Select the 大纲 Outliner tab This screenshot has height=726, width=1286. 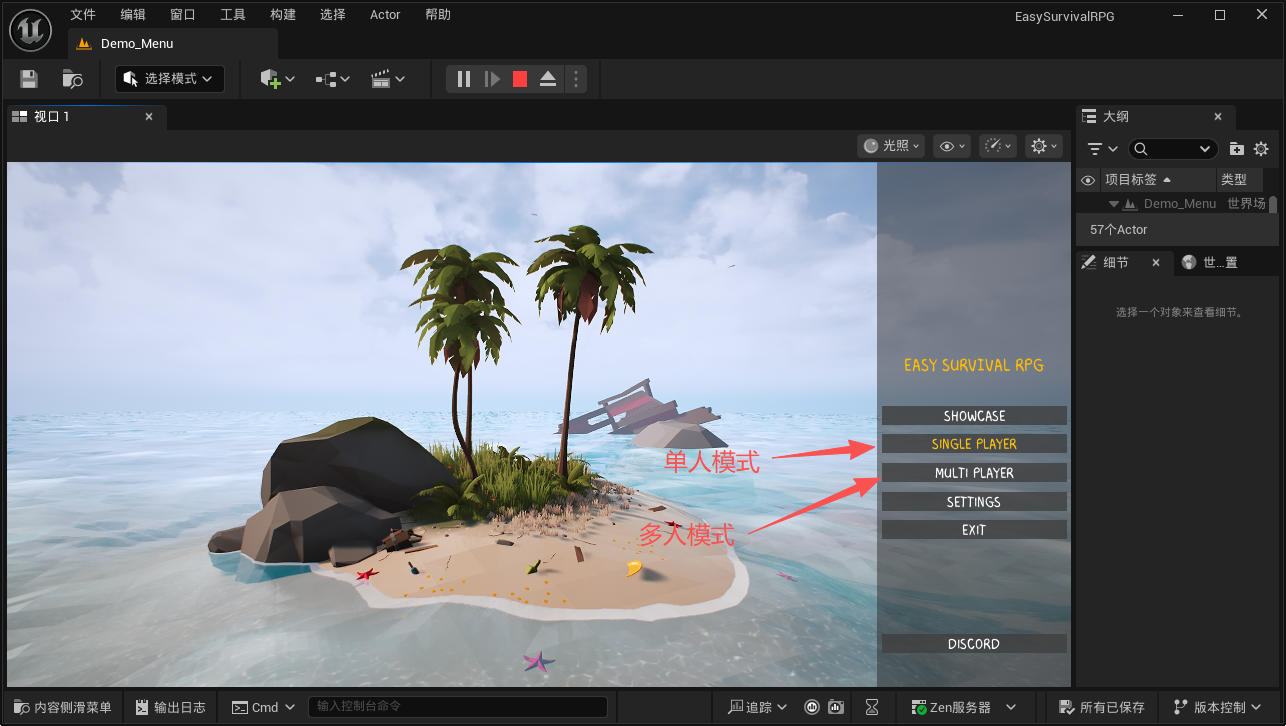coord(1156,117)
